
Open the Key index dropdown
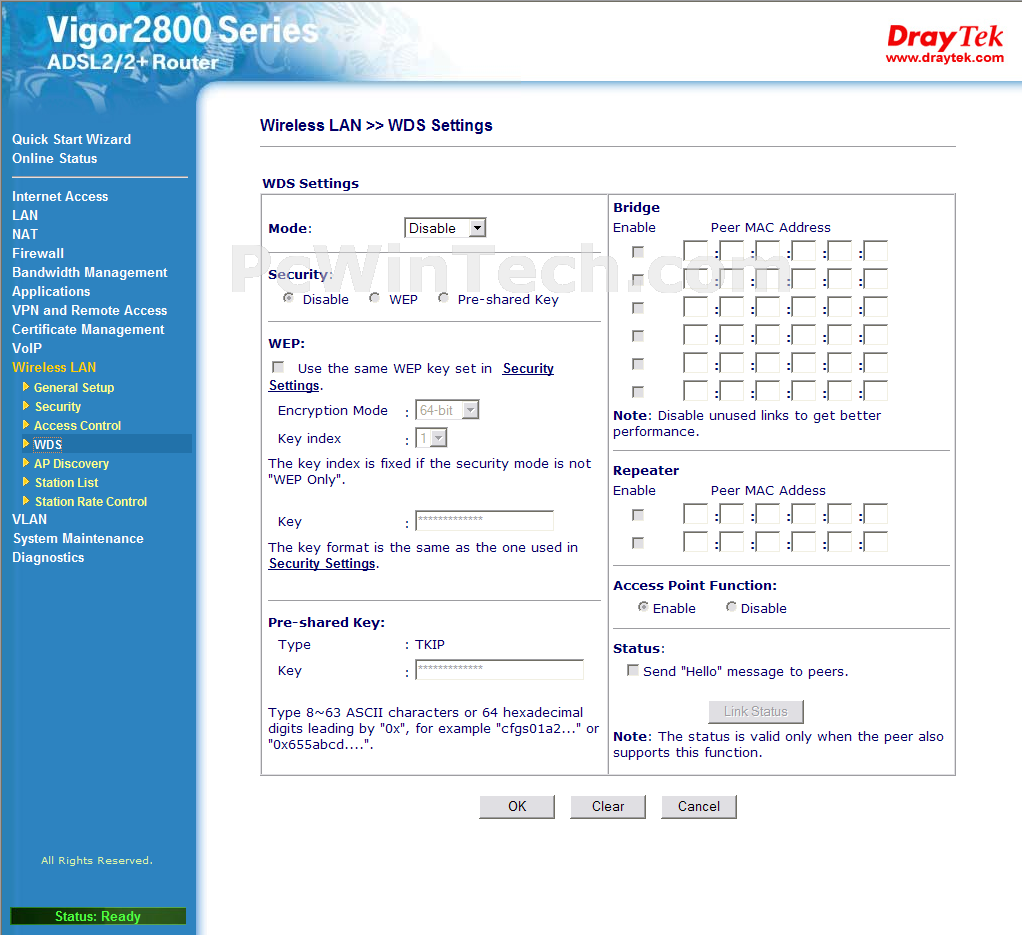431,438
